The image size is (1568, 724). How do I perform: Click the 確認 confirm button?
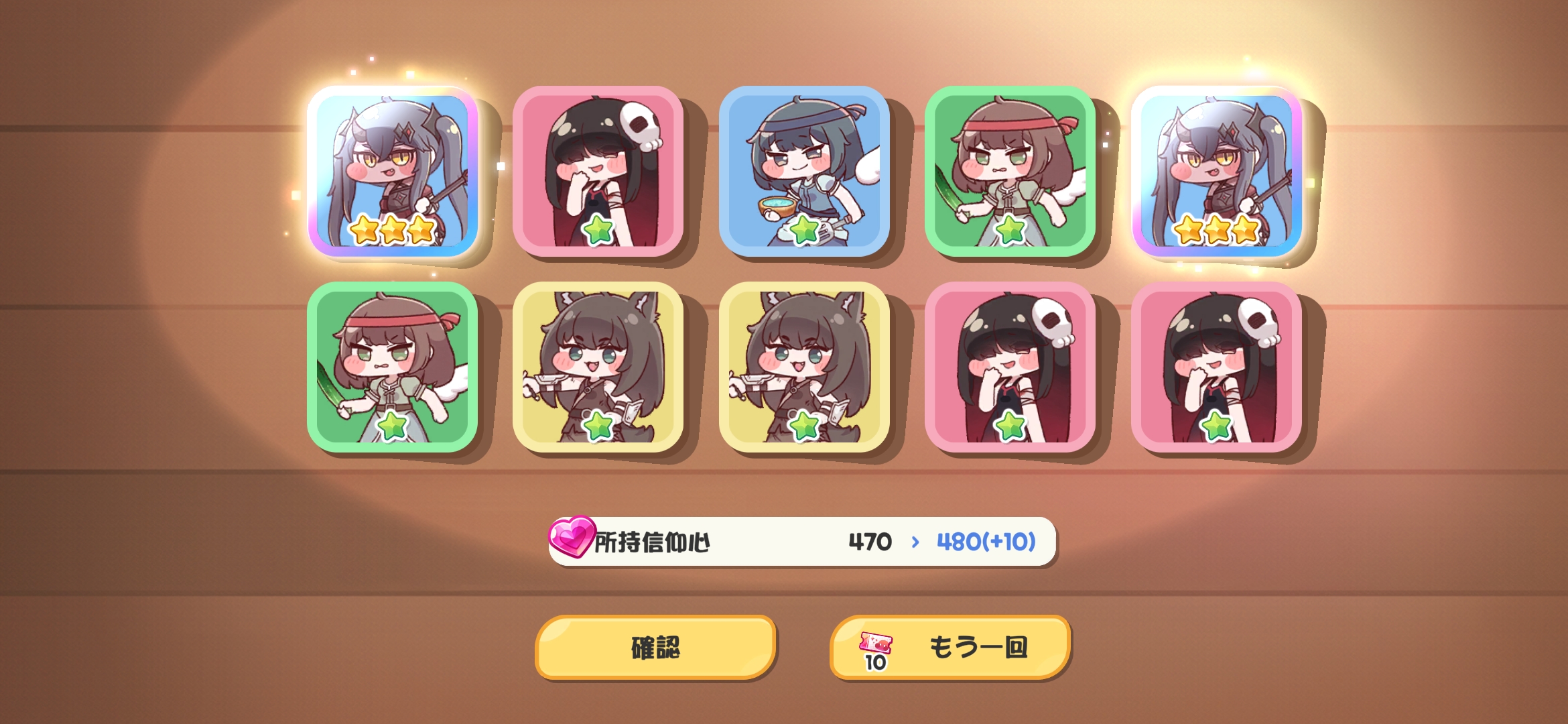point(655,647)
